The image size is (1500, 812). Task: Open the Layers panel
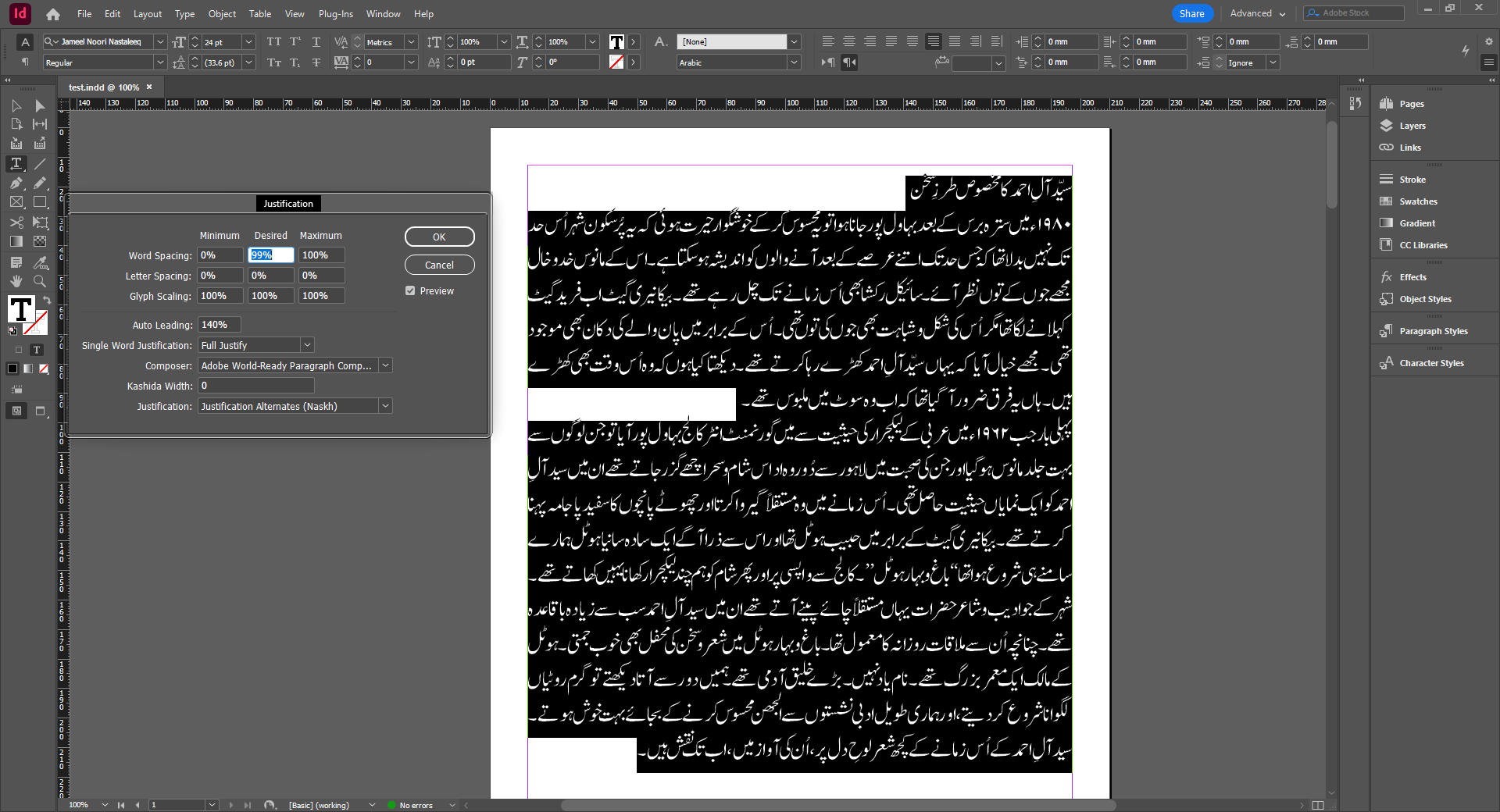[x=1411, y=125]
